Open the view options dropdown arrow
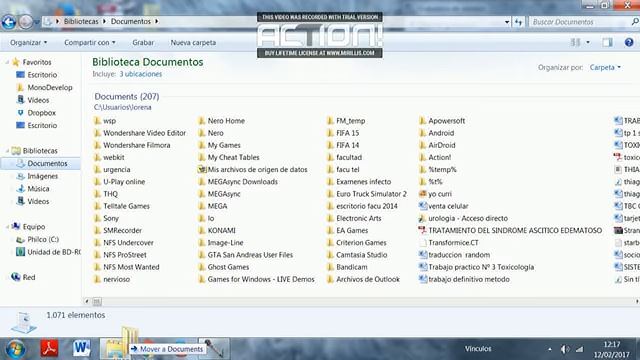 click(x=588, y=42)
